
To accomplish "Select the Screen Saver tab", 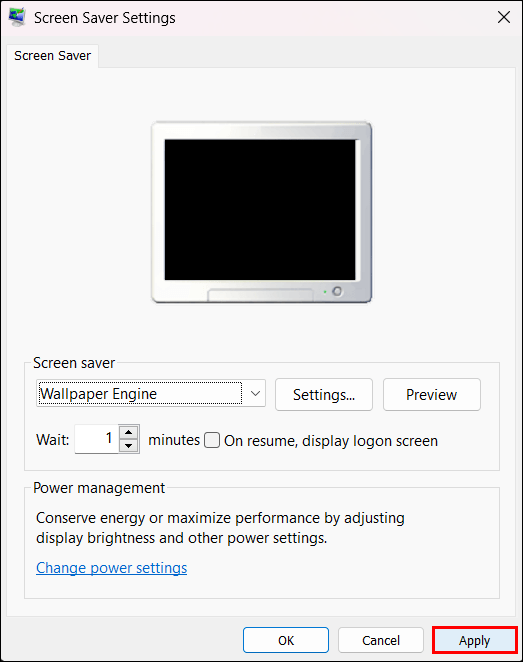I will coord(52,56).
